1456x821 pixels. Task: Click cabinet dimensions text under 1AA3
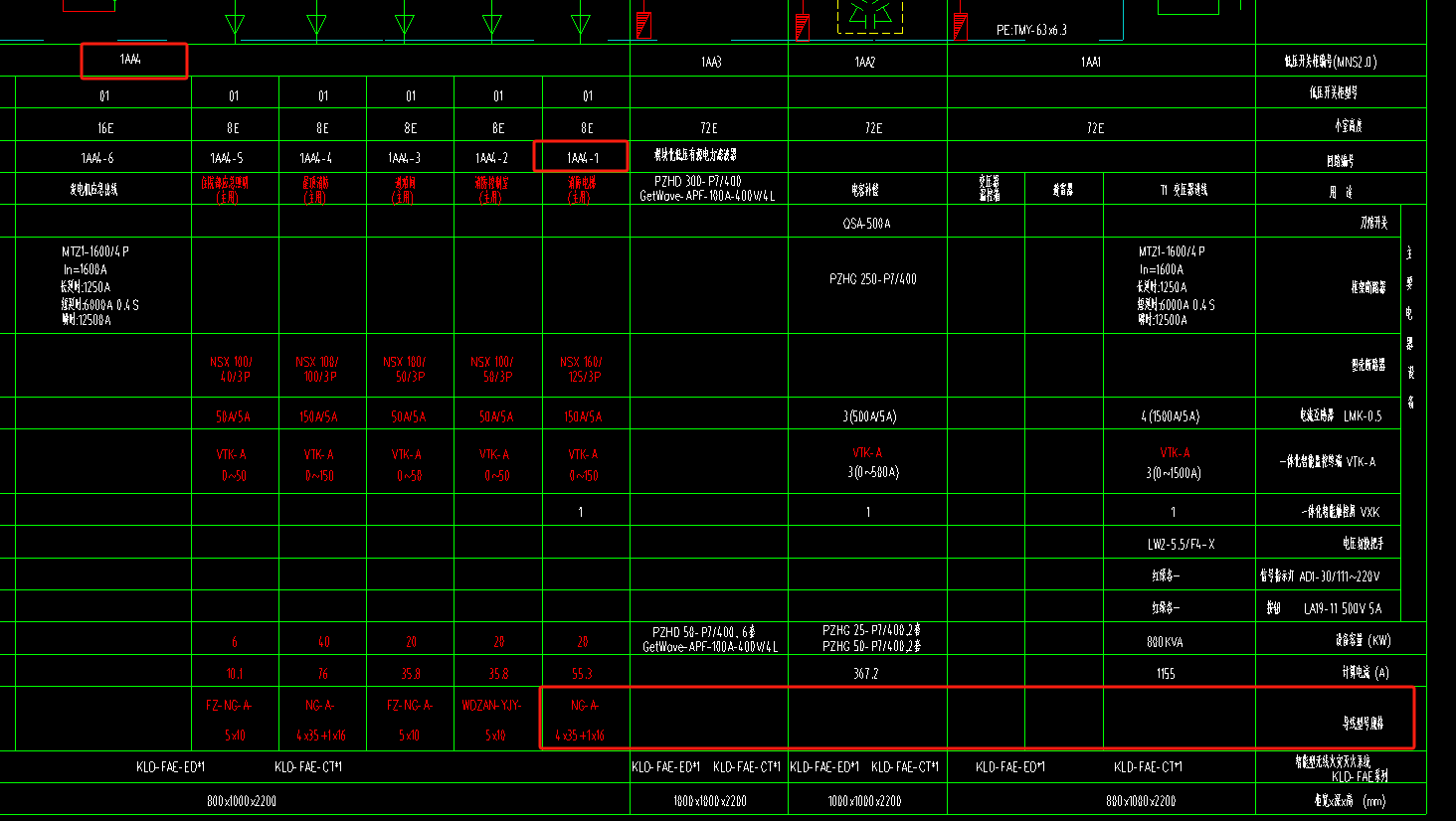pyautogui.click(x=709, y=800)
